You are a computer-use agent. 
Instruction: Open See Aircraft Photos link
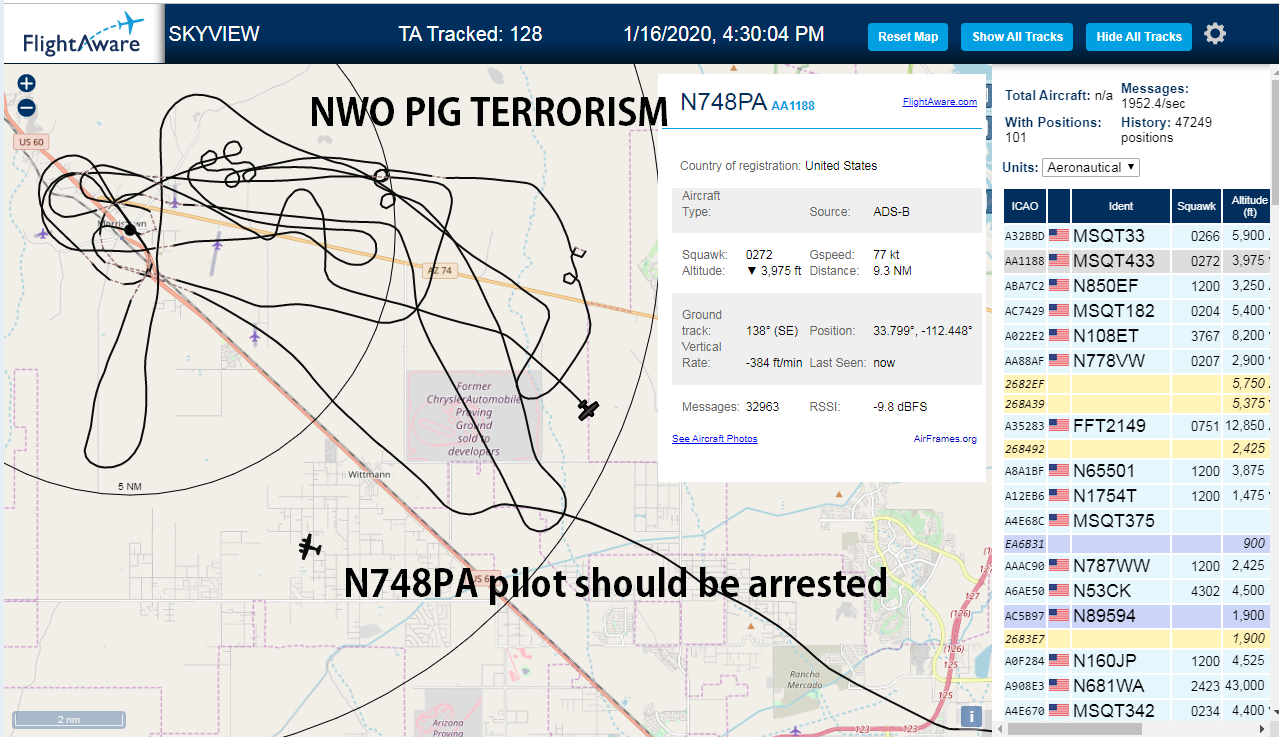tap(714, 439)
